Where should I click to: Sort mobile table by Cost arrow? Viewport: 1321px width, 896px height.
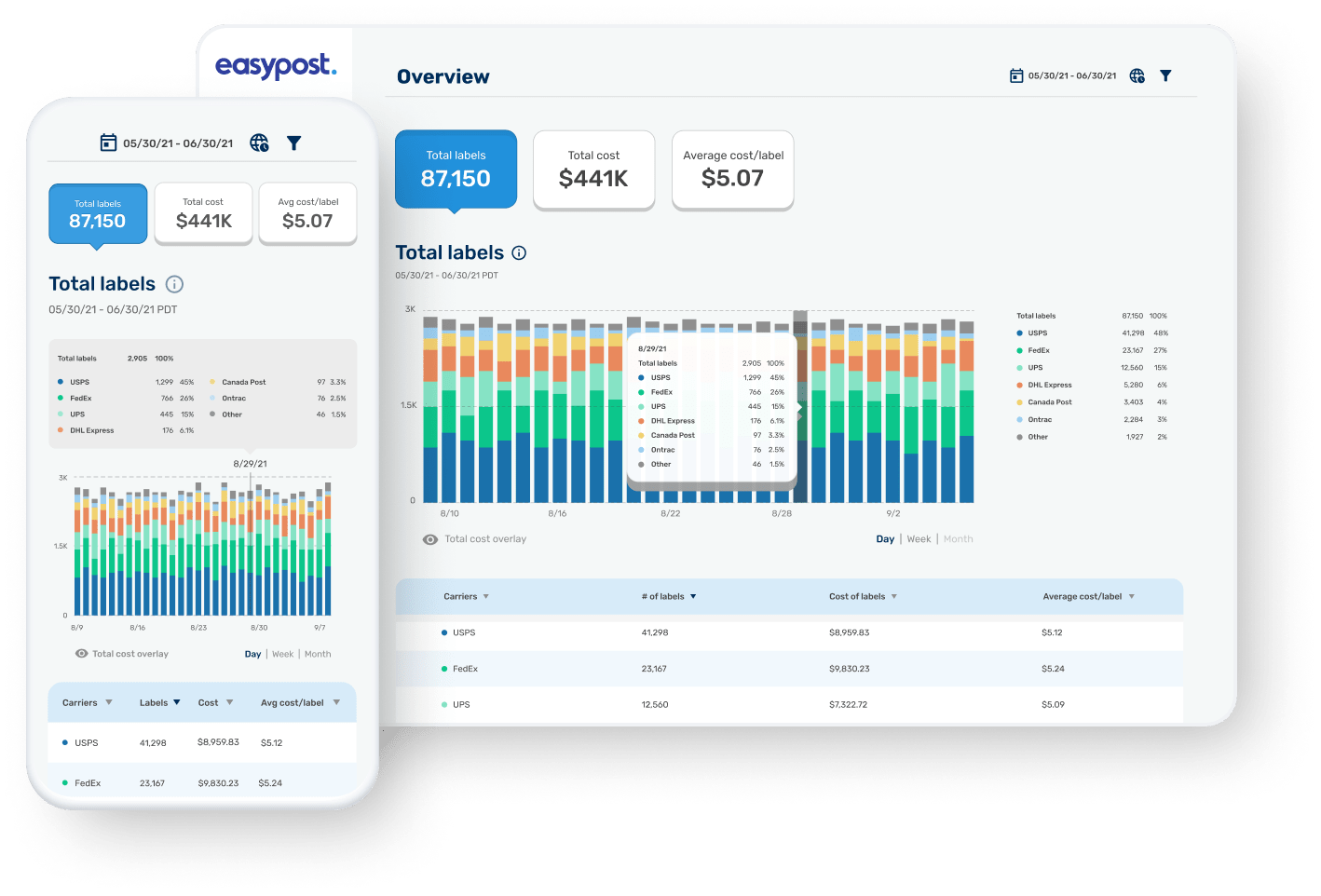229,702
